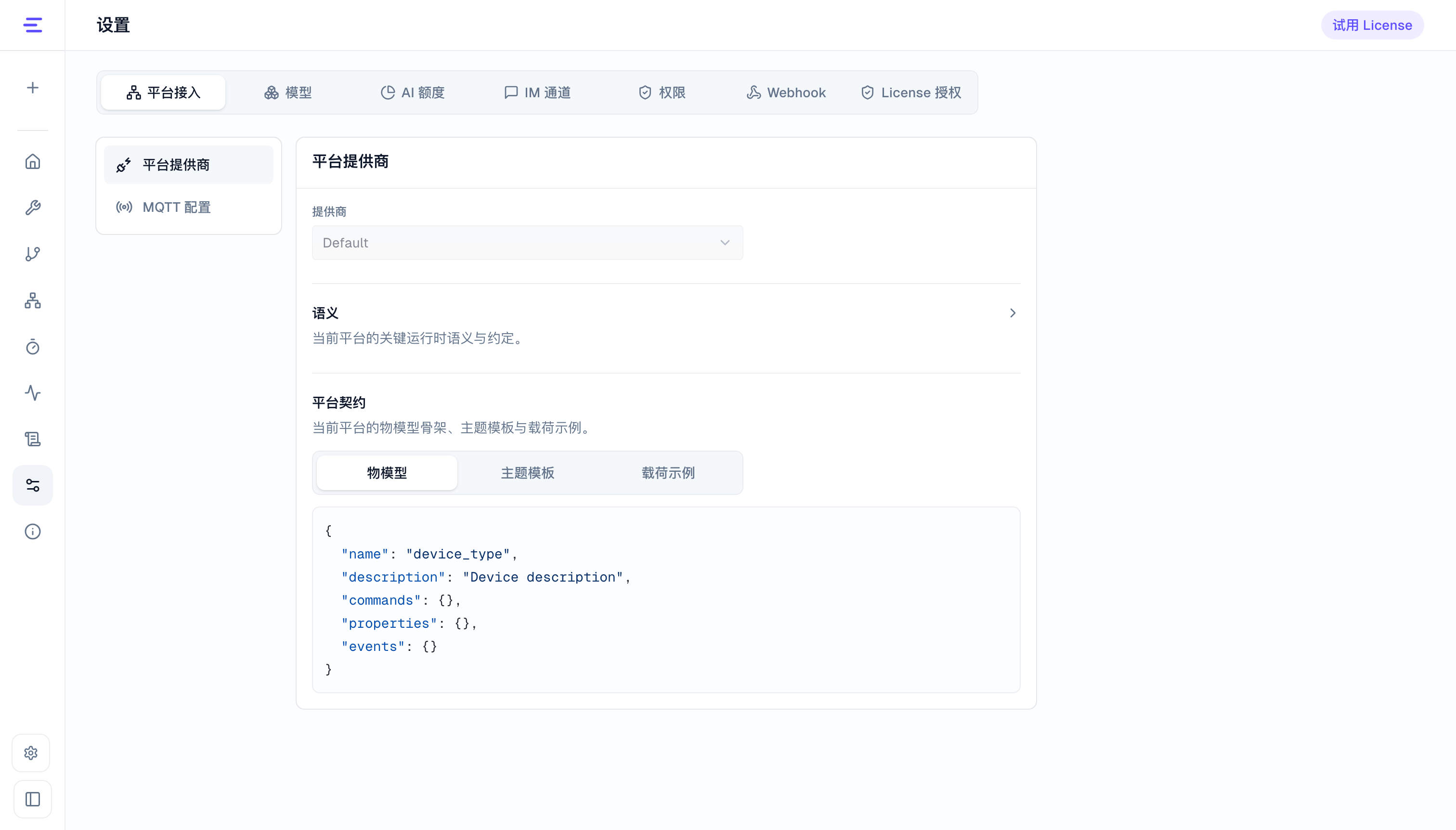Click the plug icon beside 平台提供商
1456x830 pixels.
point(124,165)
